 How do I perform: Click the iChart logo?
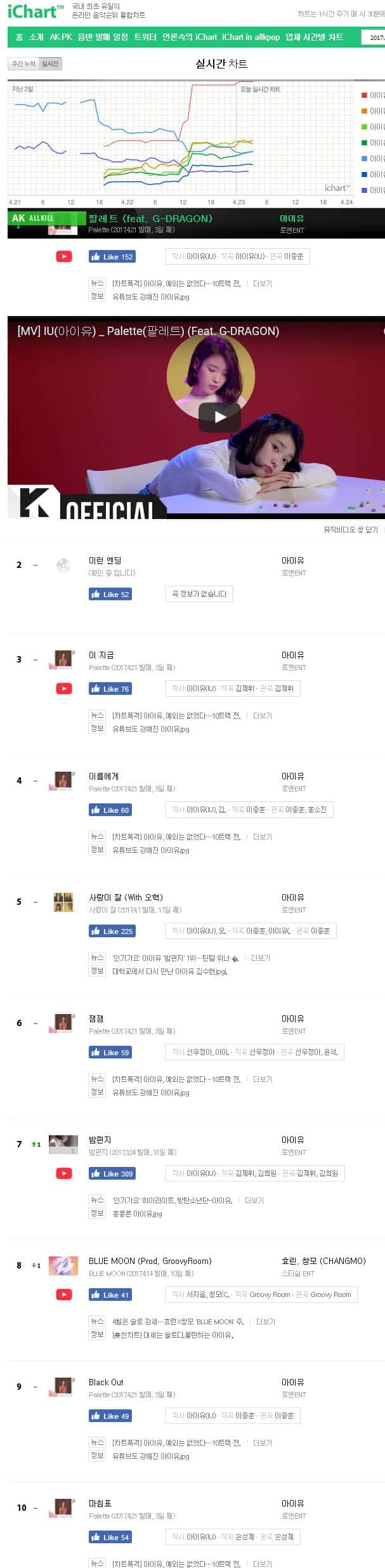35,11
